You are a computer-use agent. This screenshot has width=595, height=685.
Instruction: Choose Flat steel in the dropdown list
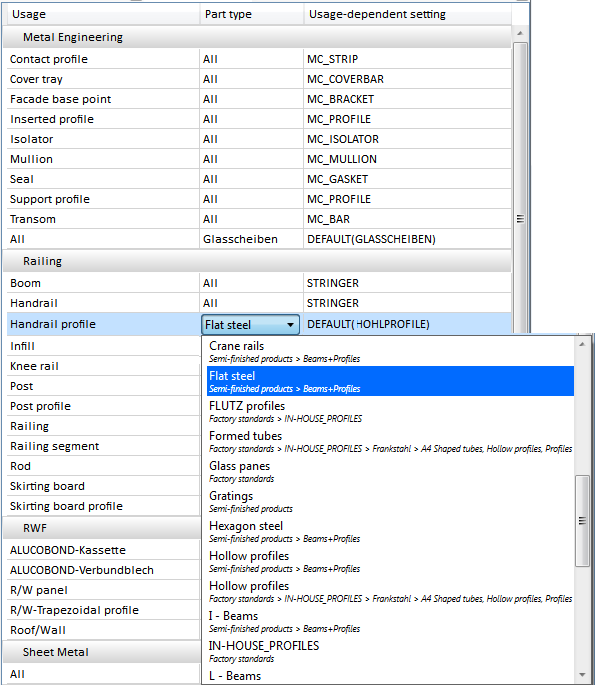coord(390,381)
